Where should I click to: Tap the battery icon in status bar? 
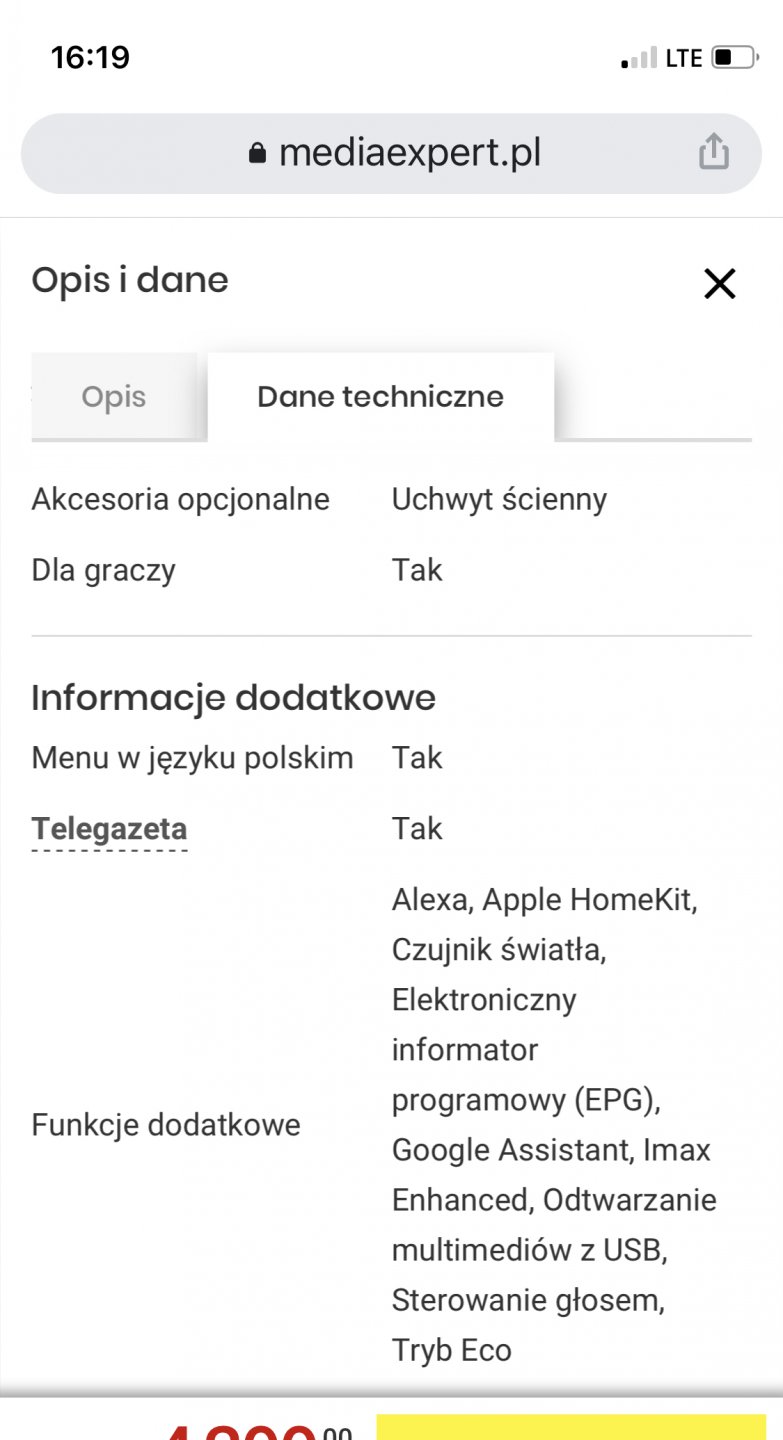(x=734, y=58)
